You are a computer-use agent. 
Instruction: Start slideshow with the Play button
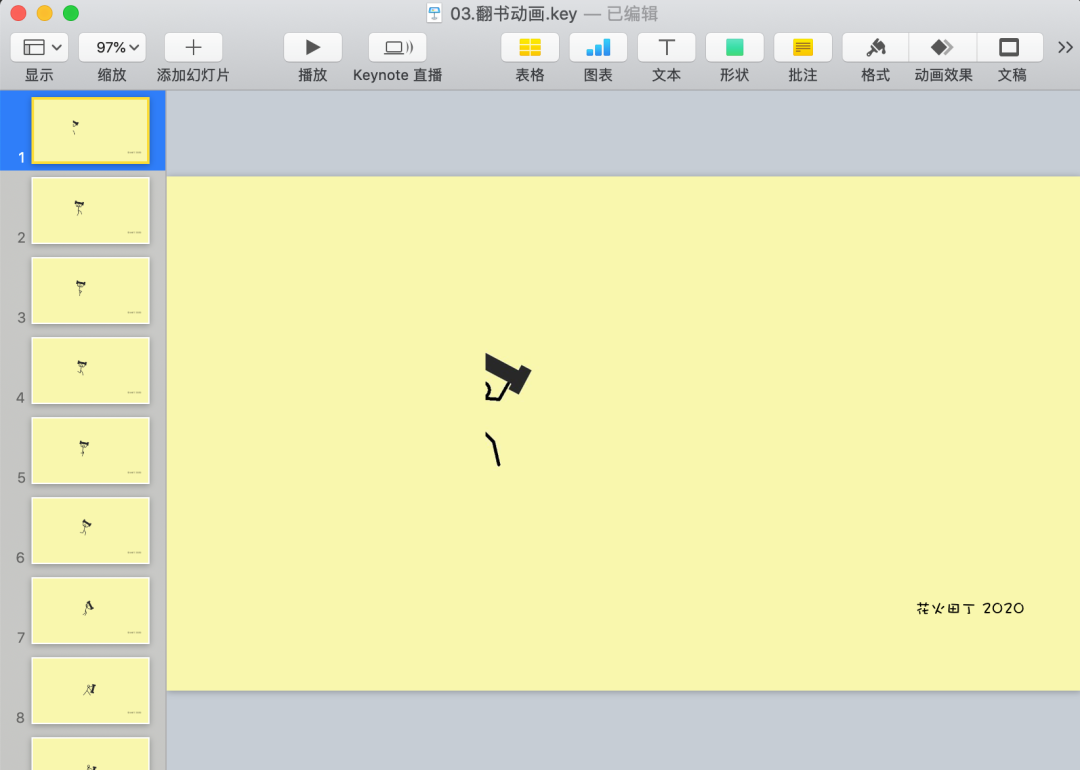coord(313,48)
